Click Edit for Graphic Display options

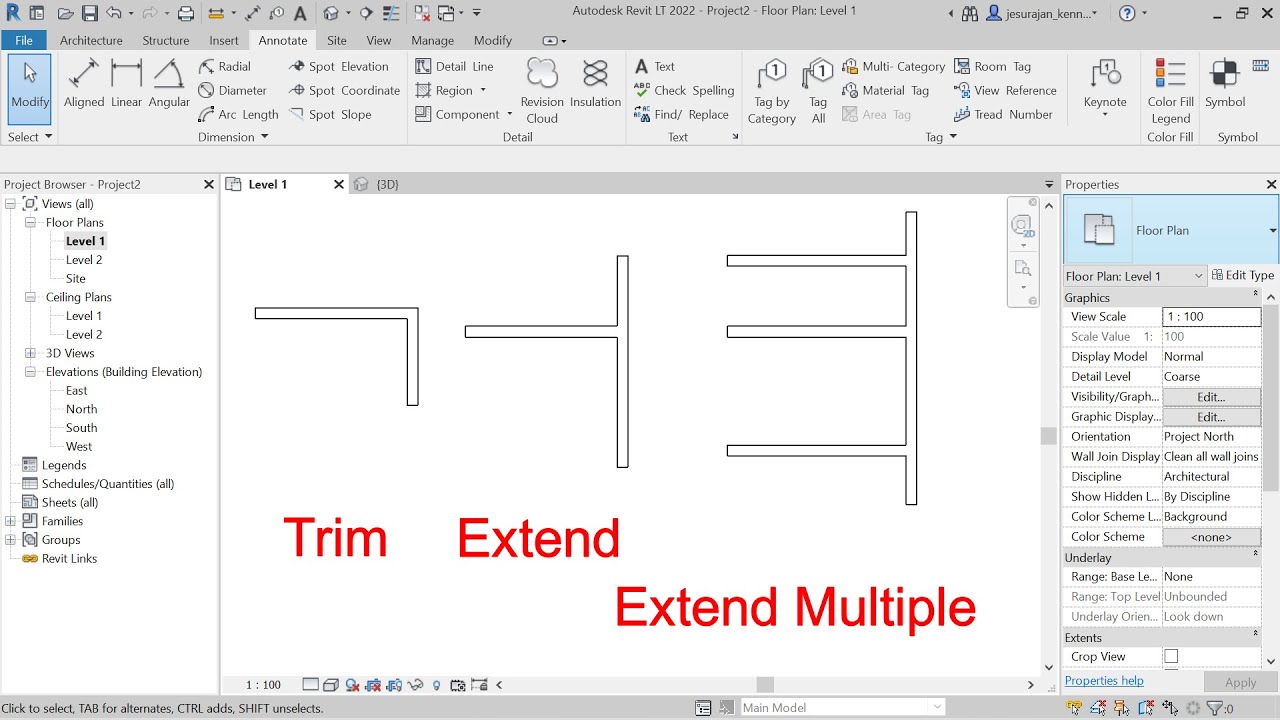(x=1211, y=416)
